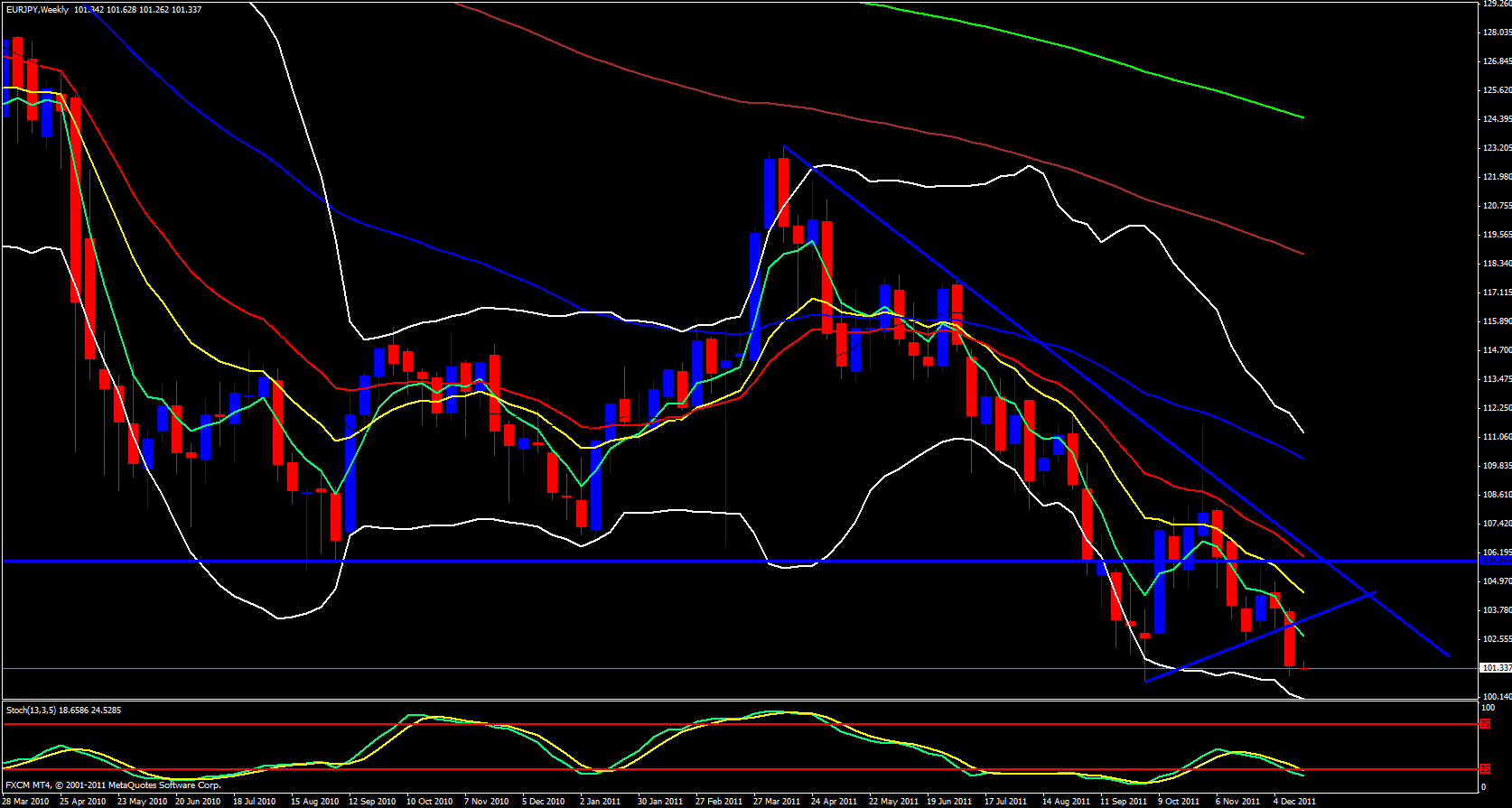Select the 108.610 price axis label

click(1497, 495)
